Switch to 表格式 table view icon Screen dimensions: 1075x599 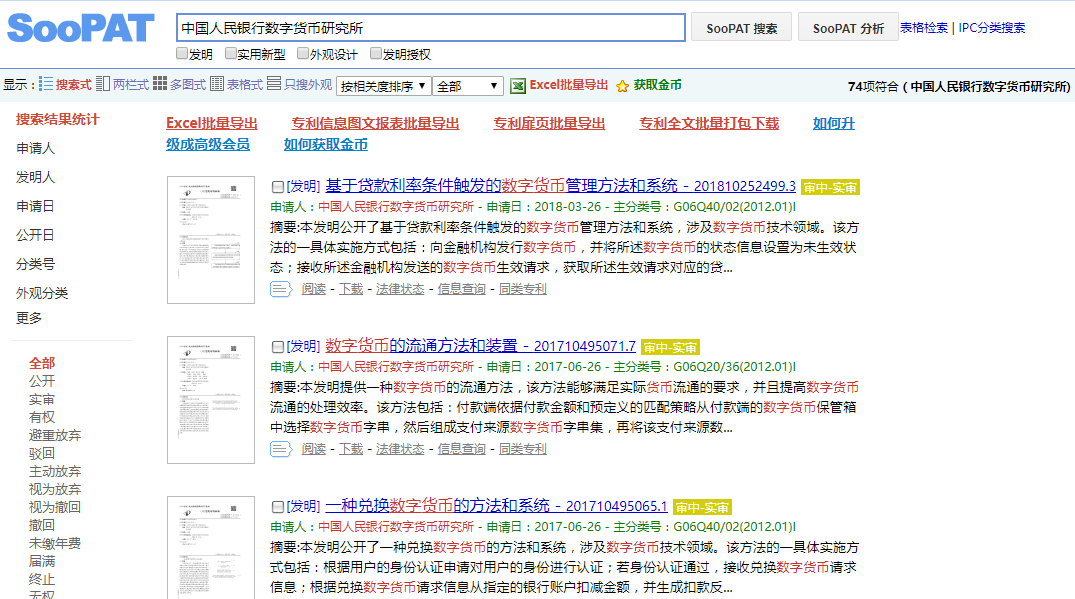(x=217, y=84)
